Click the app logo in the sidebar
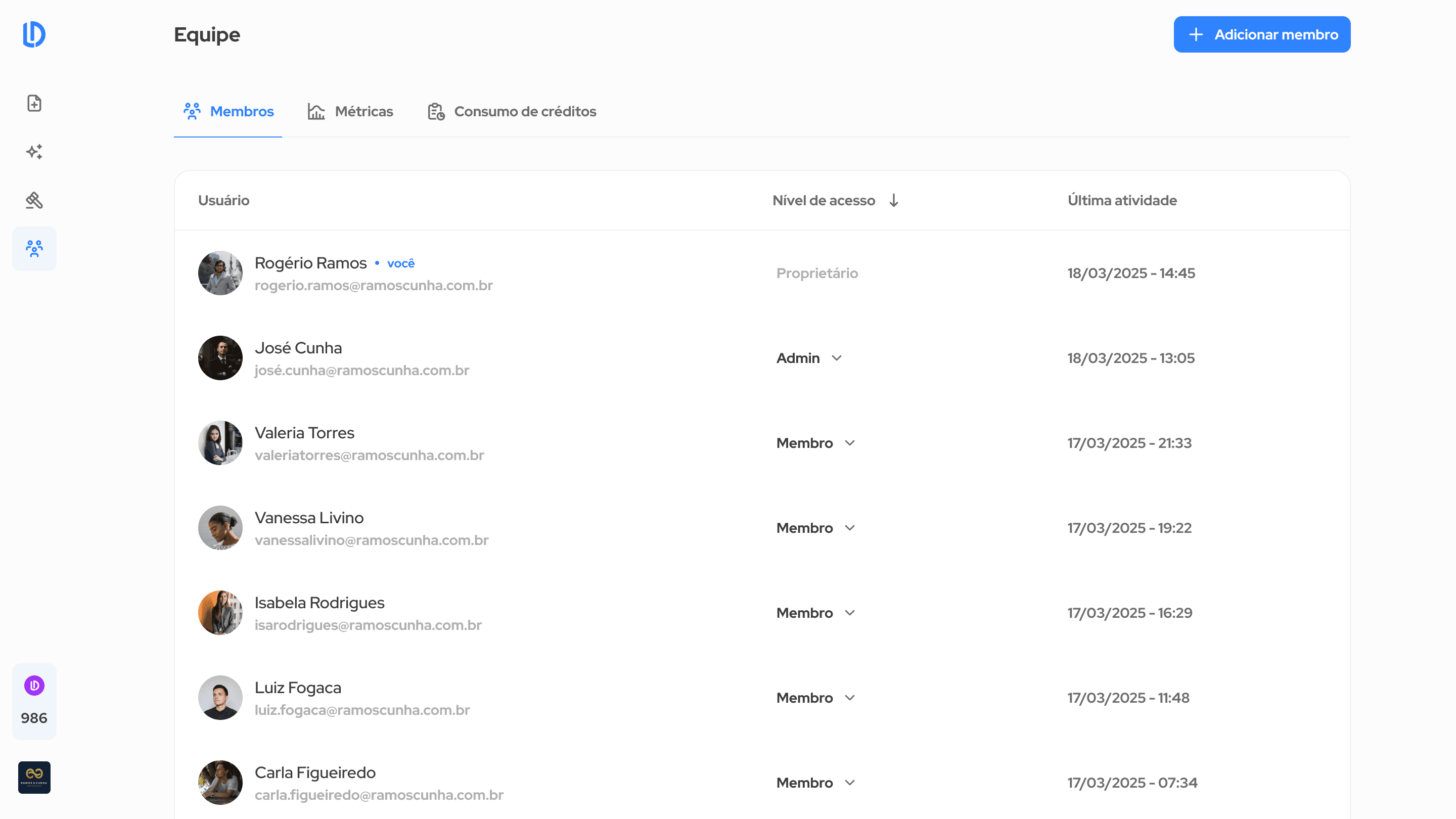The height and width of the screenshot is (819, 1456). [x=34, y=34]
